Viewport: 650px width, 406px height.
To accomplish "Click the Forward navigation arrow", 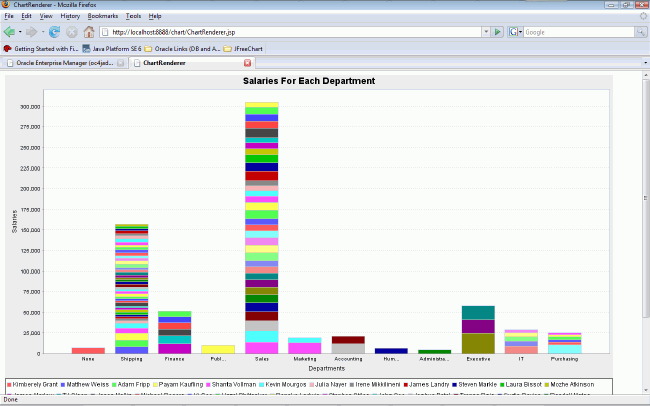I will click(x=32, y=32).
